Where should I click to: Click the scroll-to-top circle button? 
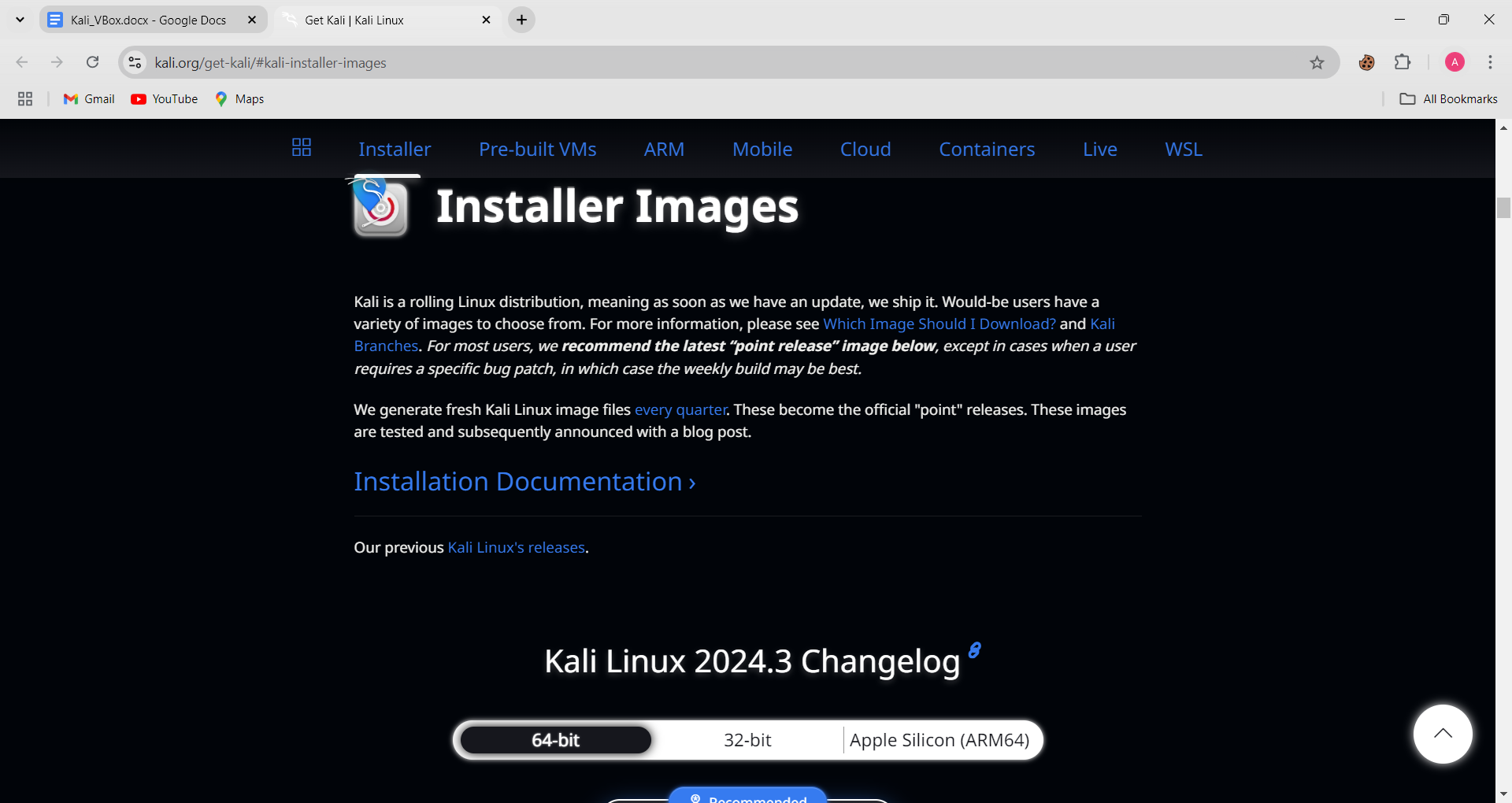pyautogui.click(x=1443, y=733)
